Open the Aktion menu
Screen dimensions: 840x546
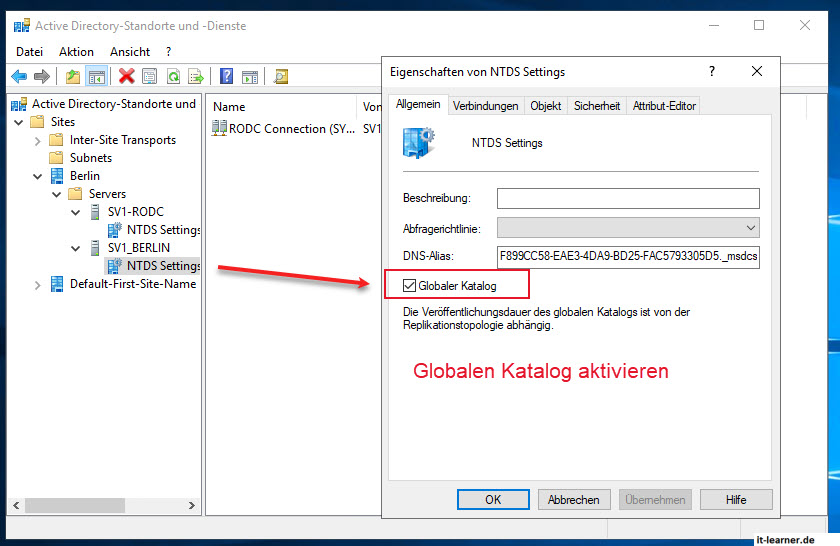click(x=76, y=52)
